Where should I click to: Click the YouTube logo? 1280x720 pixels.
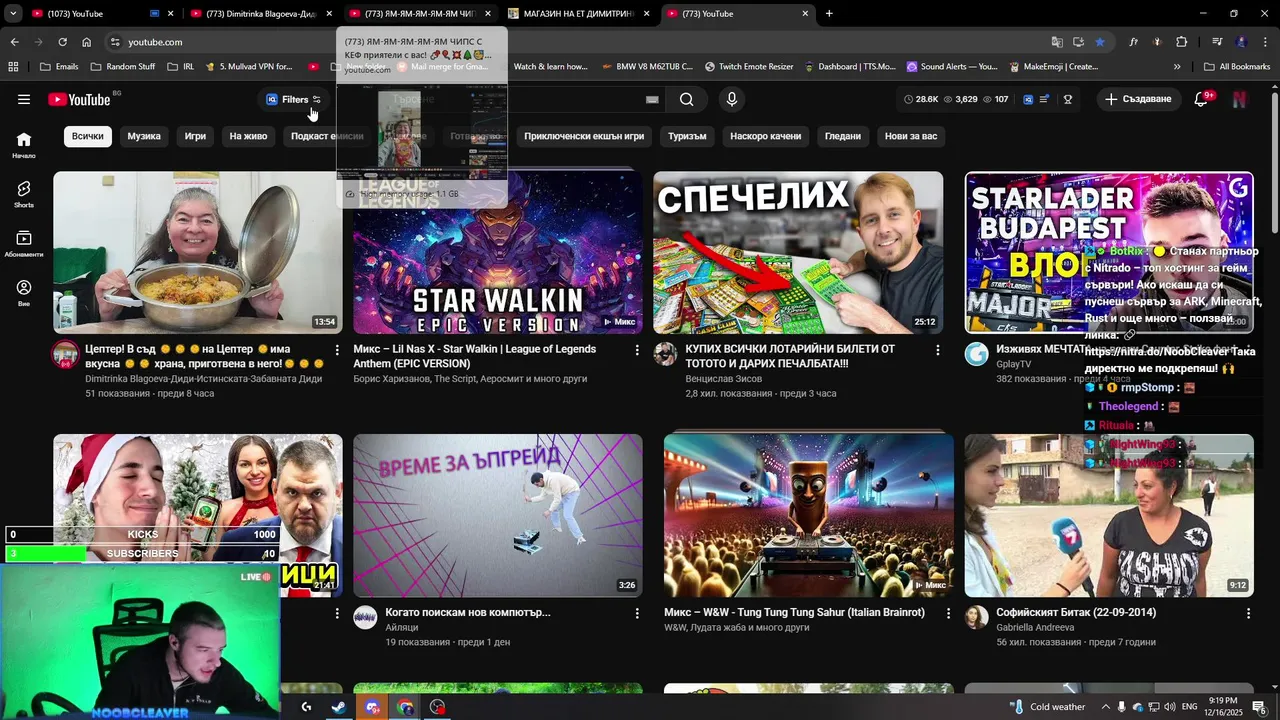pos(79,99)
